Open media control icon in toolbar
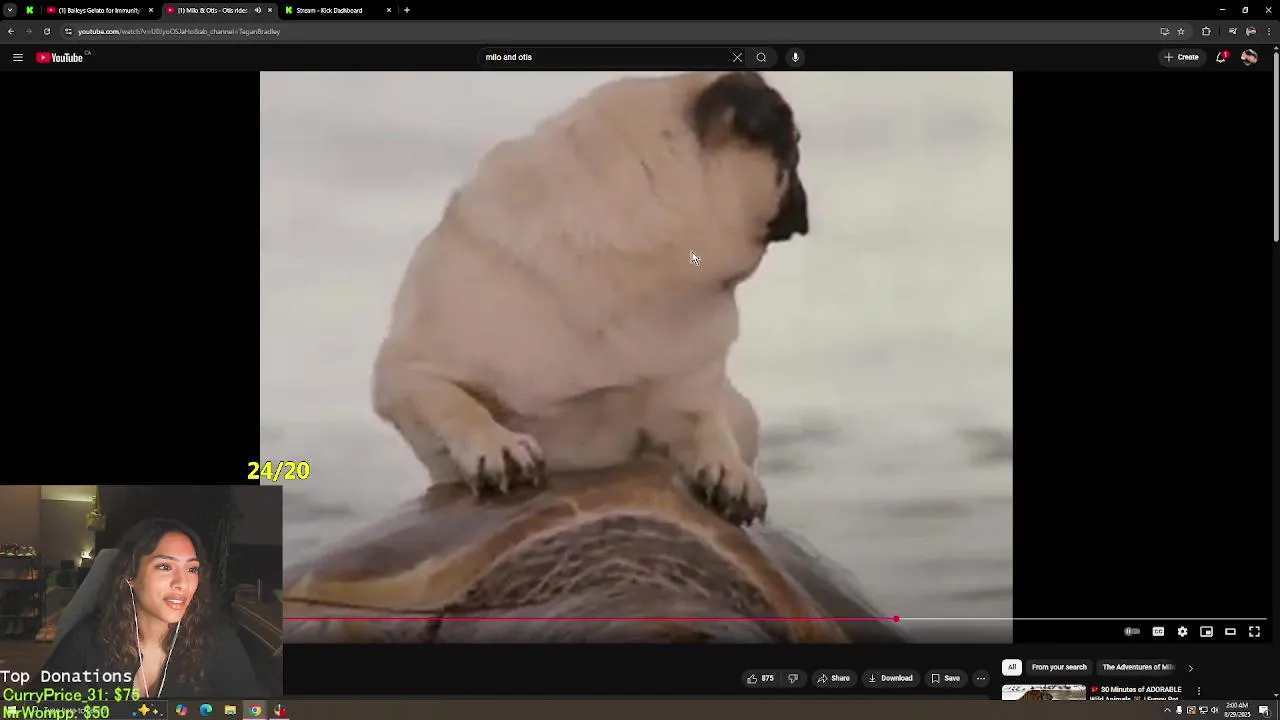1280x720 pixels. pyautogui.click(x=1232, y=31)
